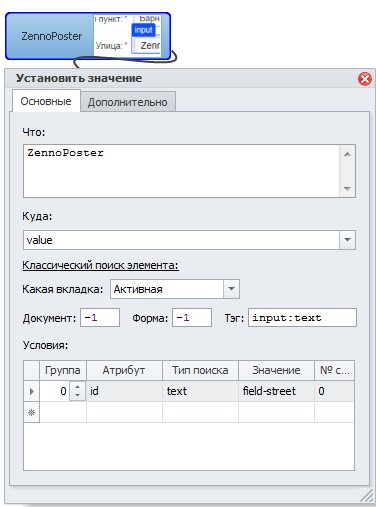Open the Дополнительно tab
This screenshot has height=507, width=376.
point(128,102)
